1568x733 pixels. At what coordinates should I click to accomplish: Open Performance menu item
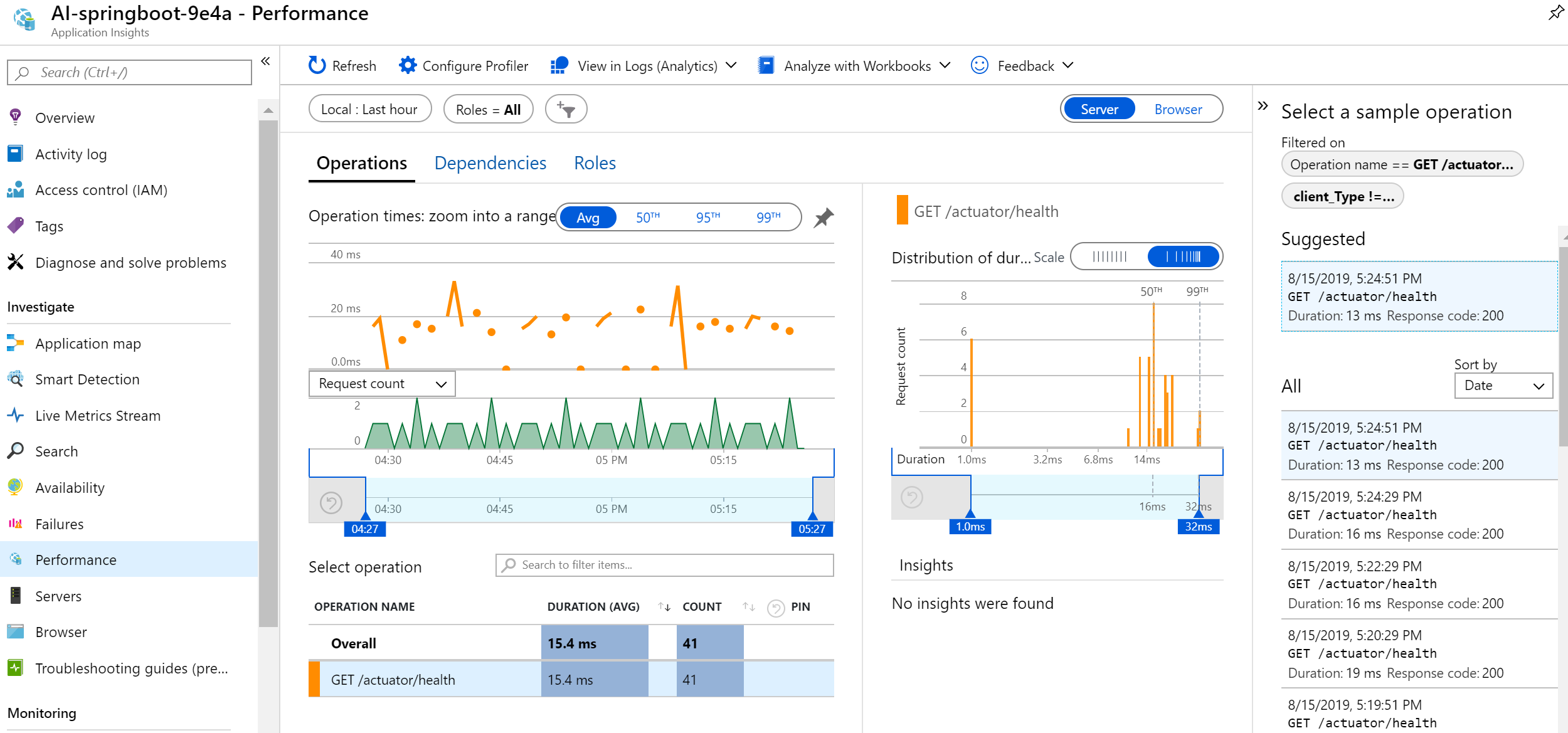click(x=129, y=559)
